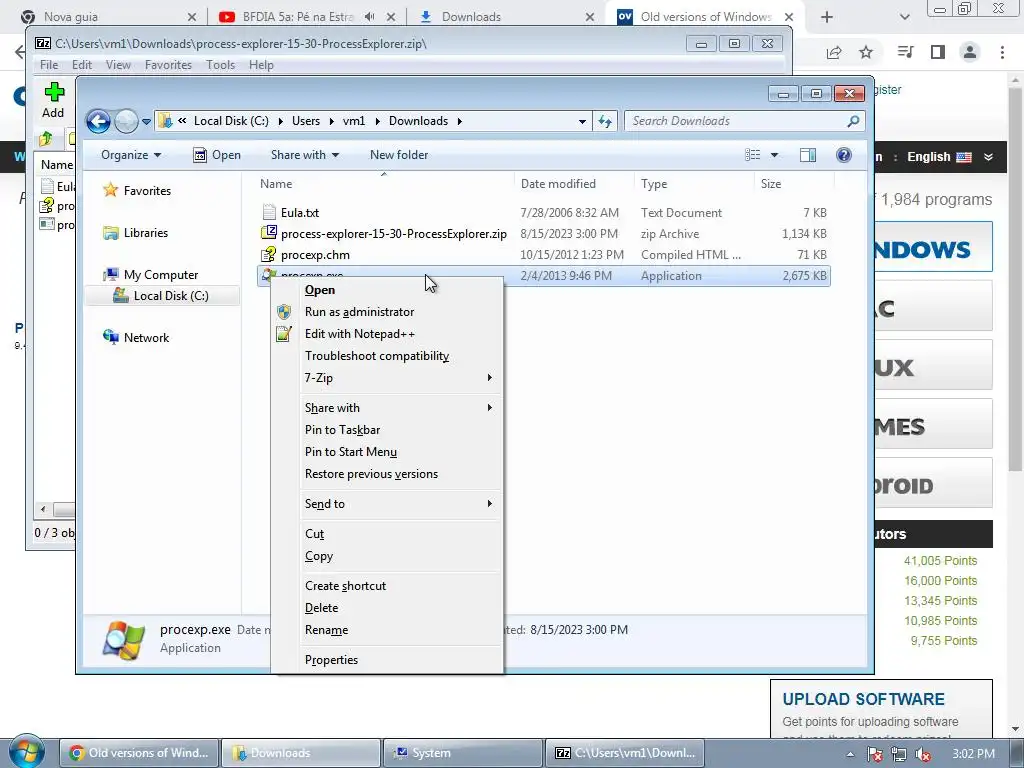The width and height of the screenshot is (1024, 768).
Task: Open 7-Zip Favorites menu
Action: [x=168, y=65]
